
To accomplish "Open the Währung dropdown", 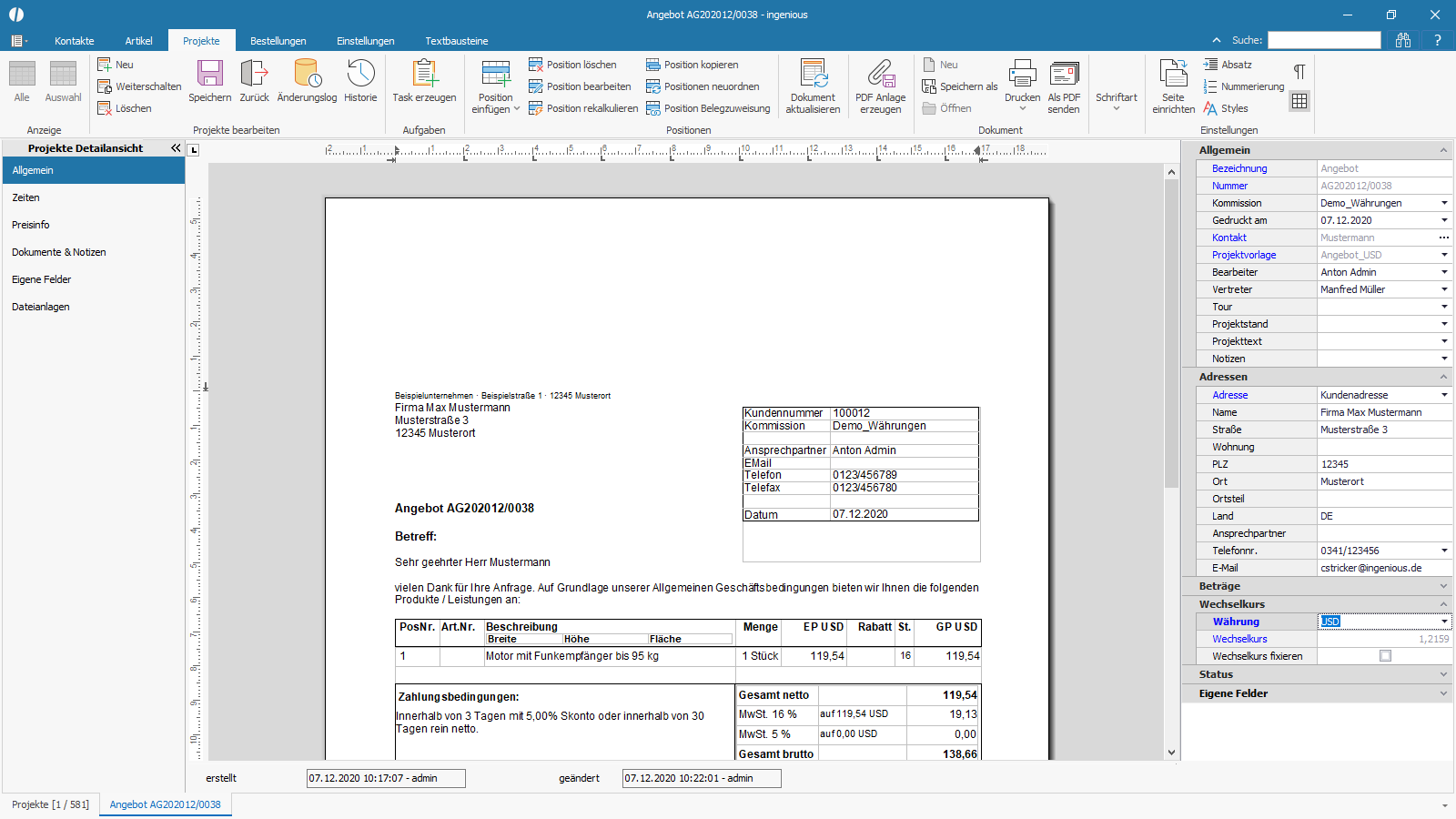I will [x=1444, y=622].
